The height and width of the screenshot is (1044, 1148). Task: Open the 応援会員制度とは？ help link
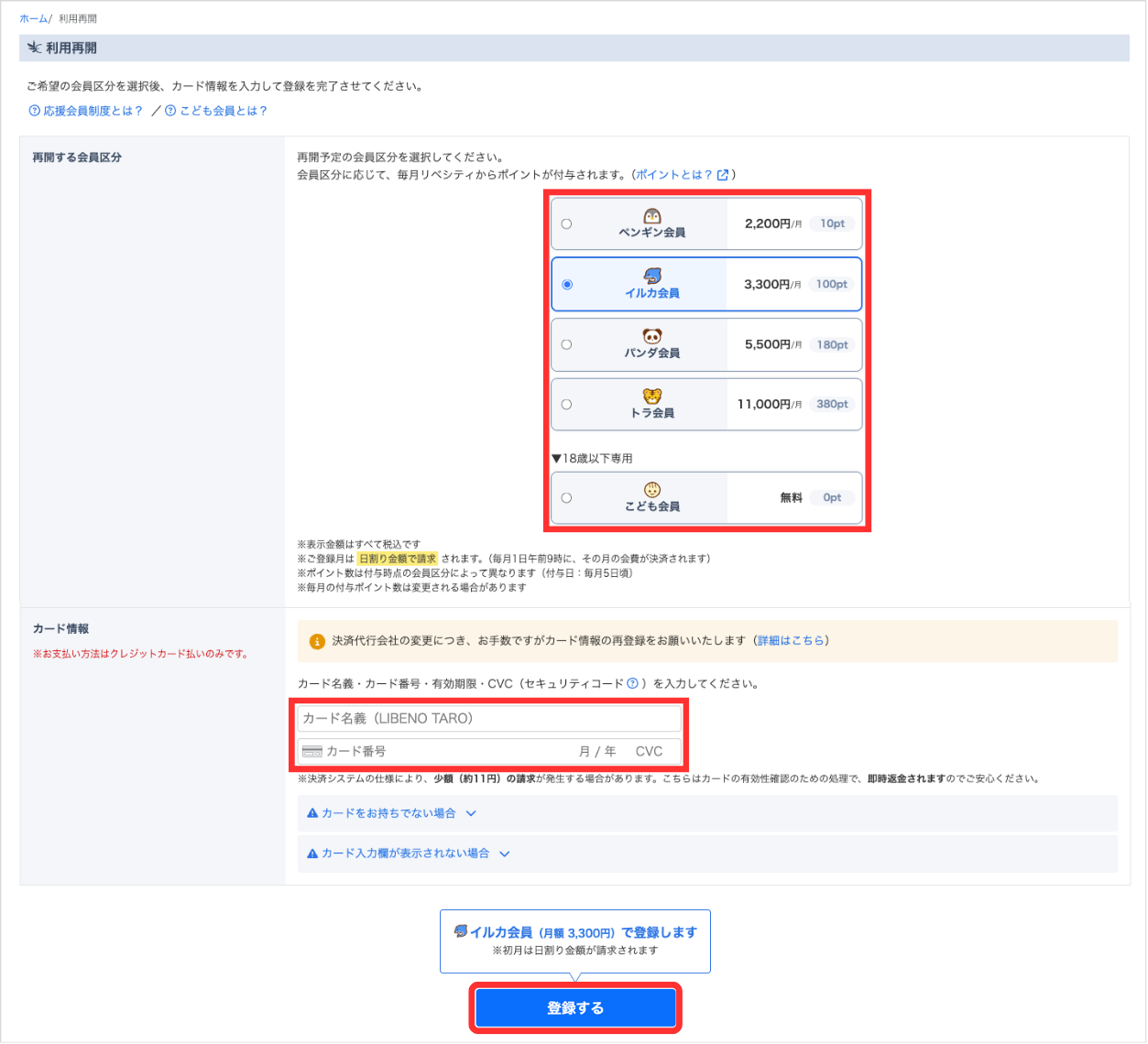pyautogui.click(x=86, y=111)
